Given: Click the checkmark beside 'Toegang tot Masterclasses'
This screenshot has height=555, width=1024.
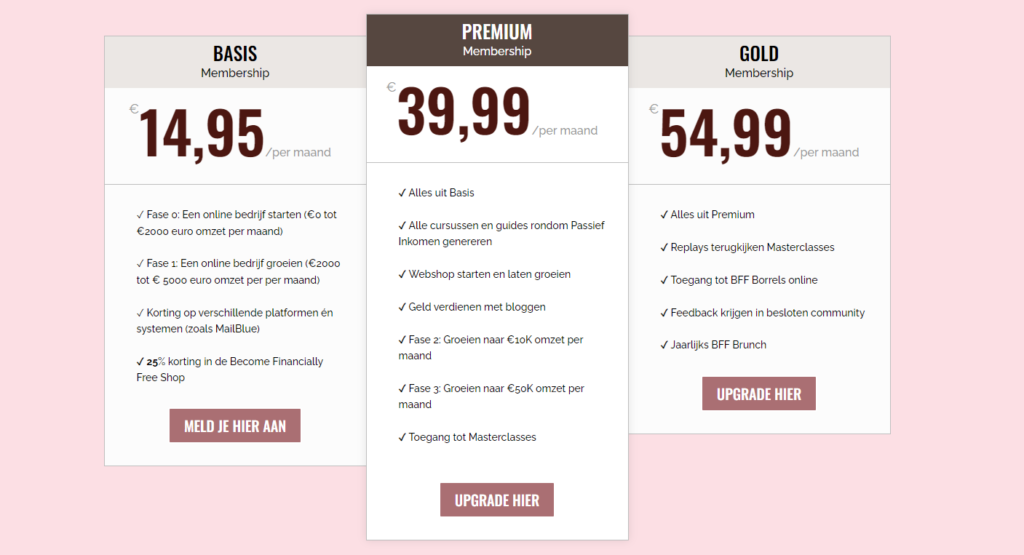Looking at the screenshot, I should click(402, 437).
